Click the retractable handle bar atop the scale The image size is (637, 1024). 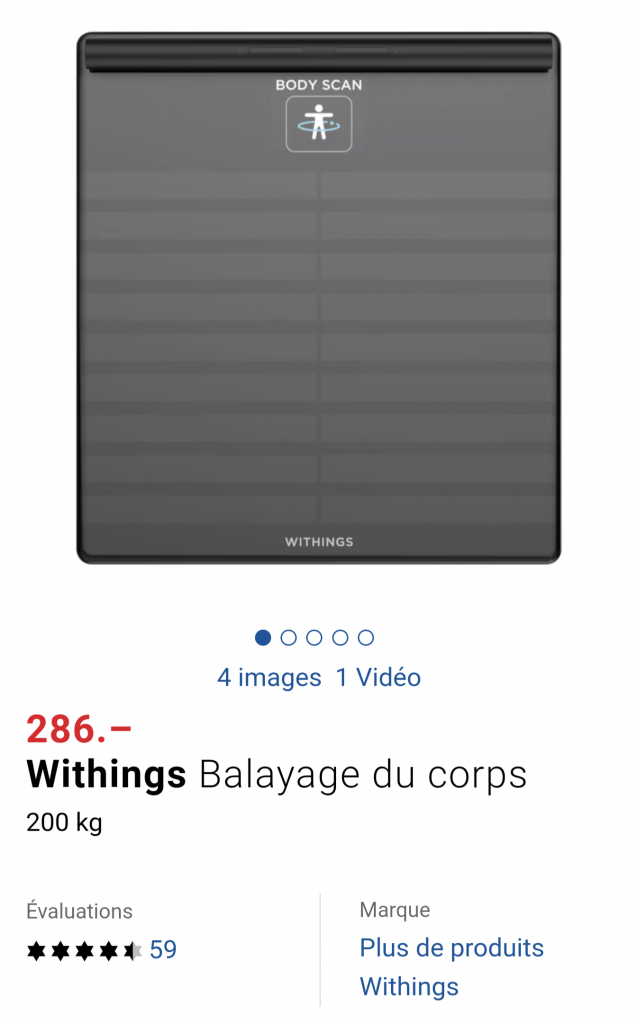tap(319, 52)
